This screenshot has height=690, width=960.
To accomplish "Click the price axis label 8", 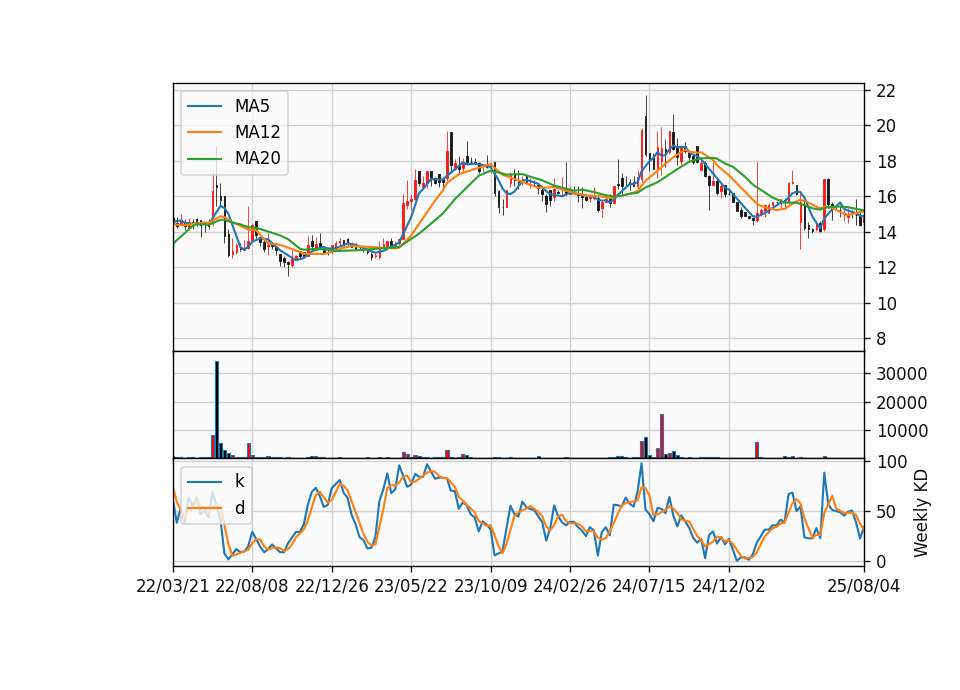I will point(881,339).
